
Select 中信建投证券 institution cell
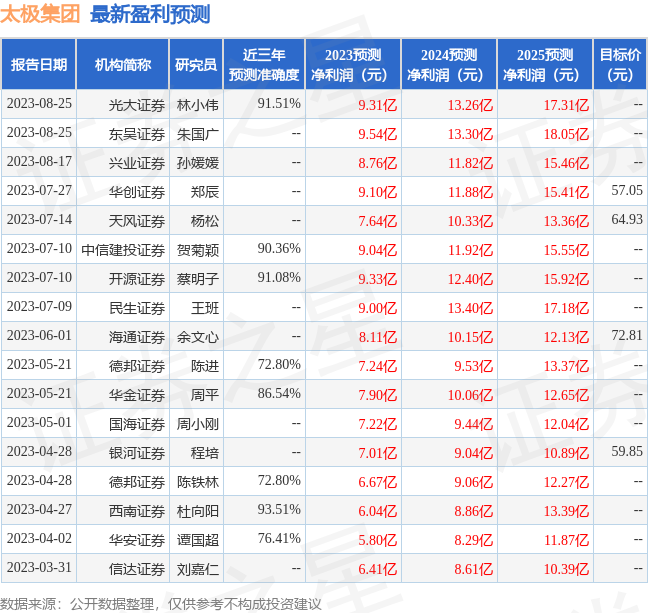tap(123, 250)
